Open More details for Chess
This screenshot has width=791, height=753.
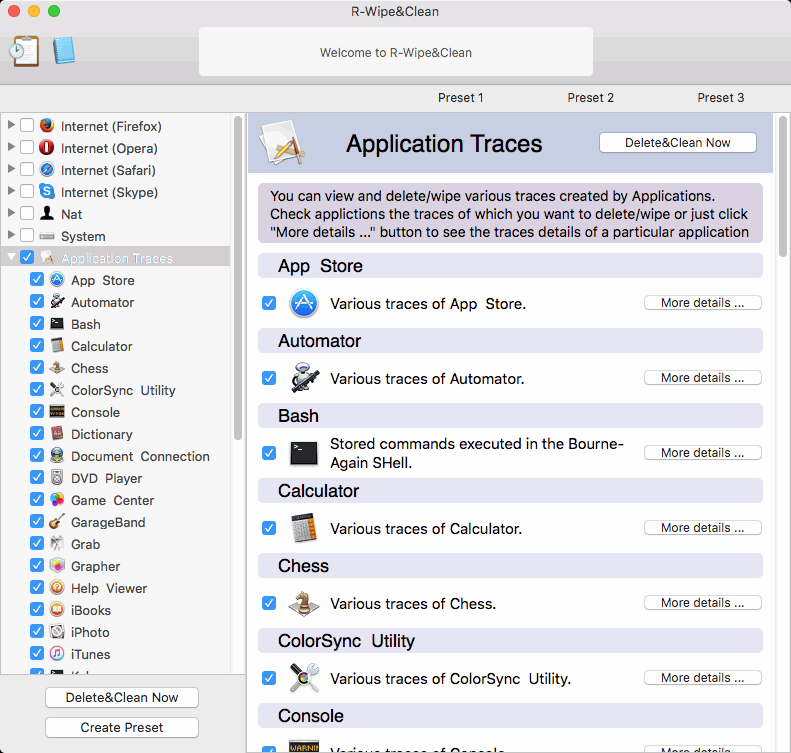click(702, 603)
